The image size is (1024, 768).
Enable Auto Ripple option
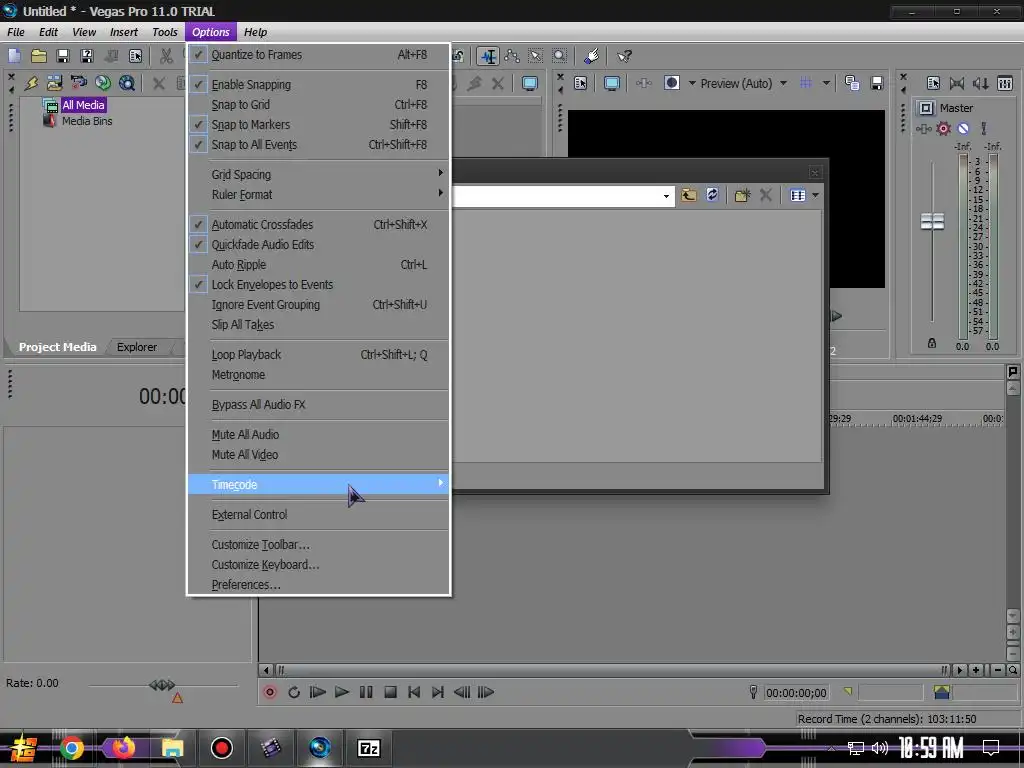(x=319, y=265)
